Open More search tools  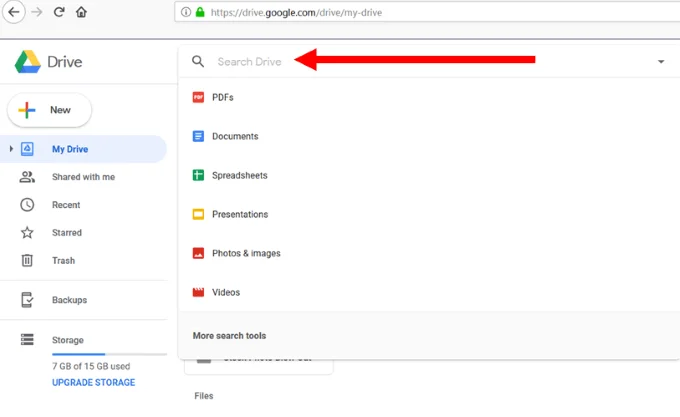229,335
